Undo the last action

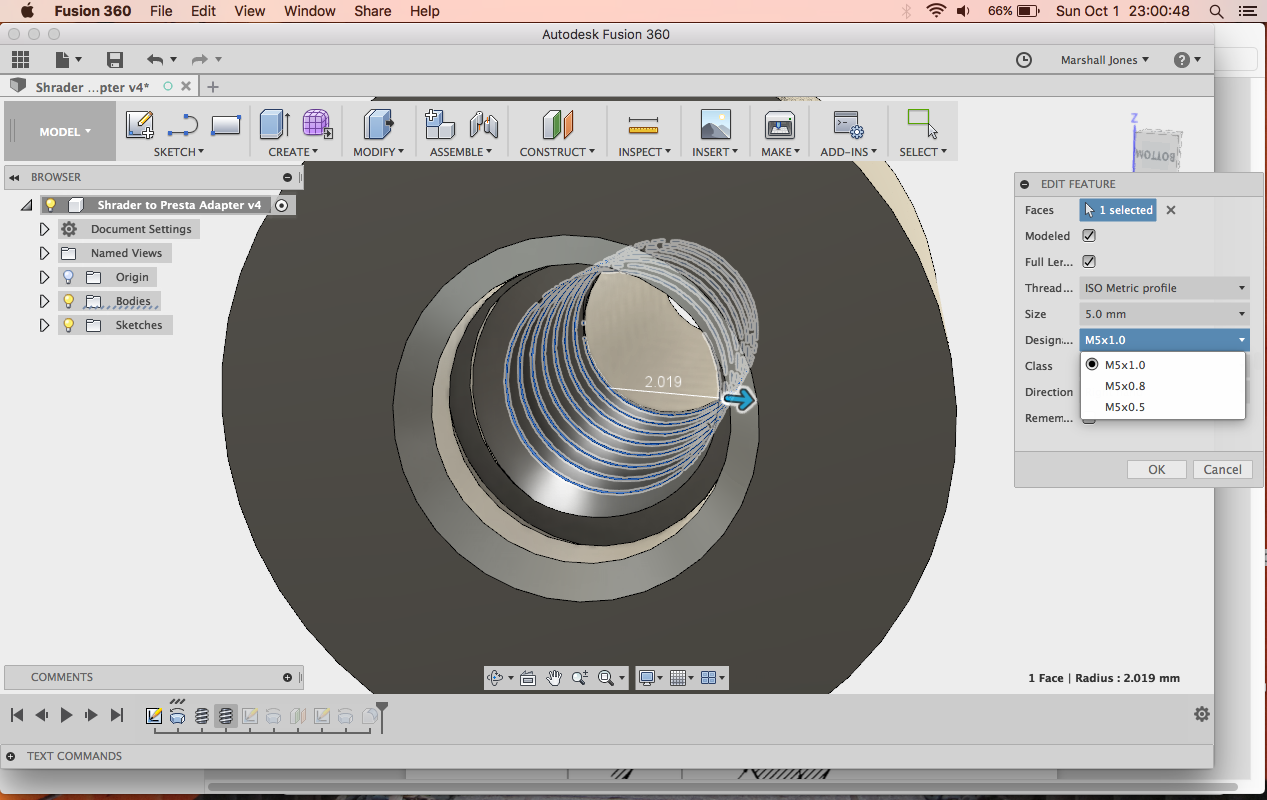tap(155, 60)
